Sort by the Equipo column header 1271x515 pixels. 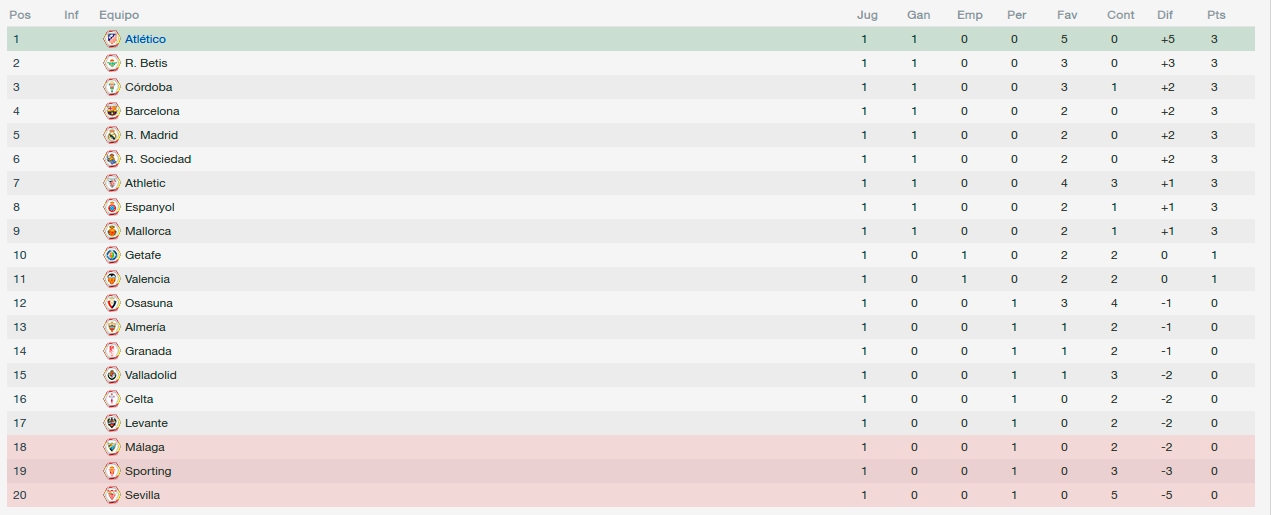pyautogui.click(x=119, y=15)
